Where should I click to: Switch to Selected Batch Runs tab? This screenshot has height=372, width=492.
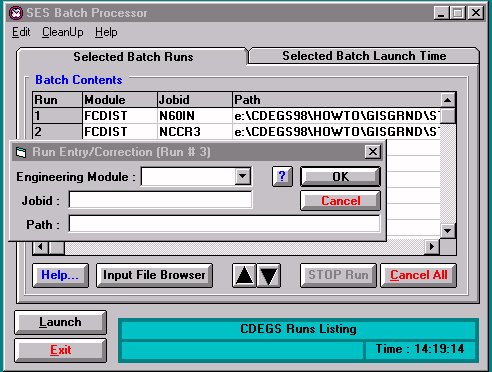point(133,57)
